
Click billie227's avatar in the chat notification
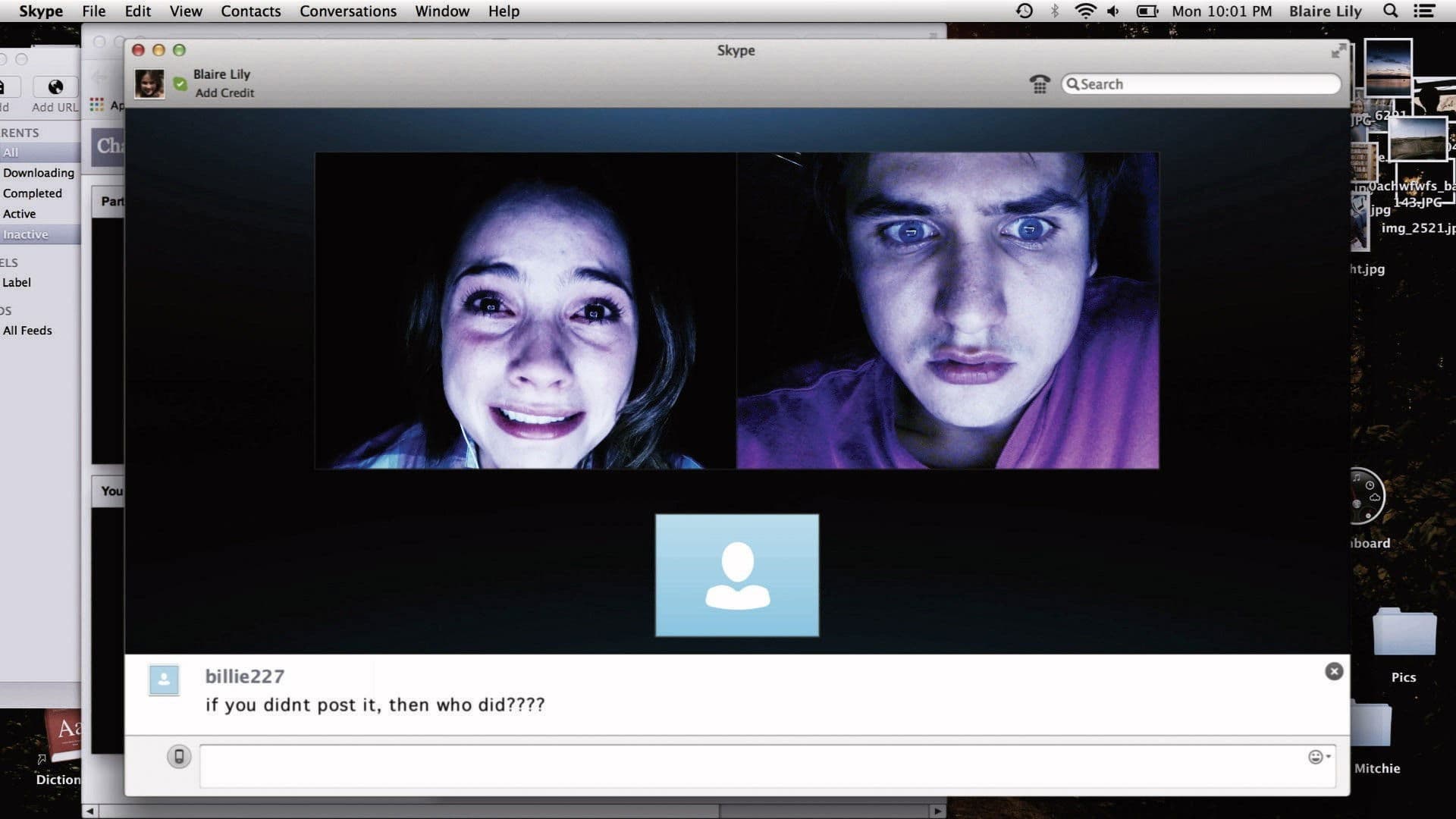pos(164,680)
